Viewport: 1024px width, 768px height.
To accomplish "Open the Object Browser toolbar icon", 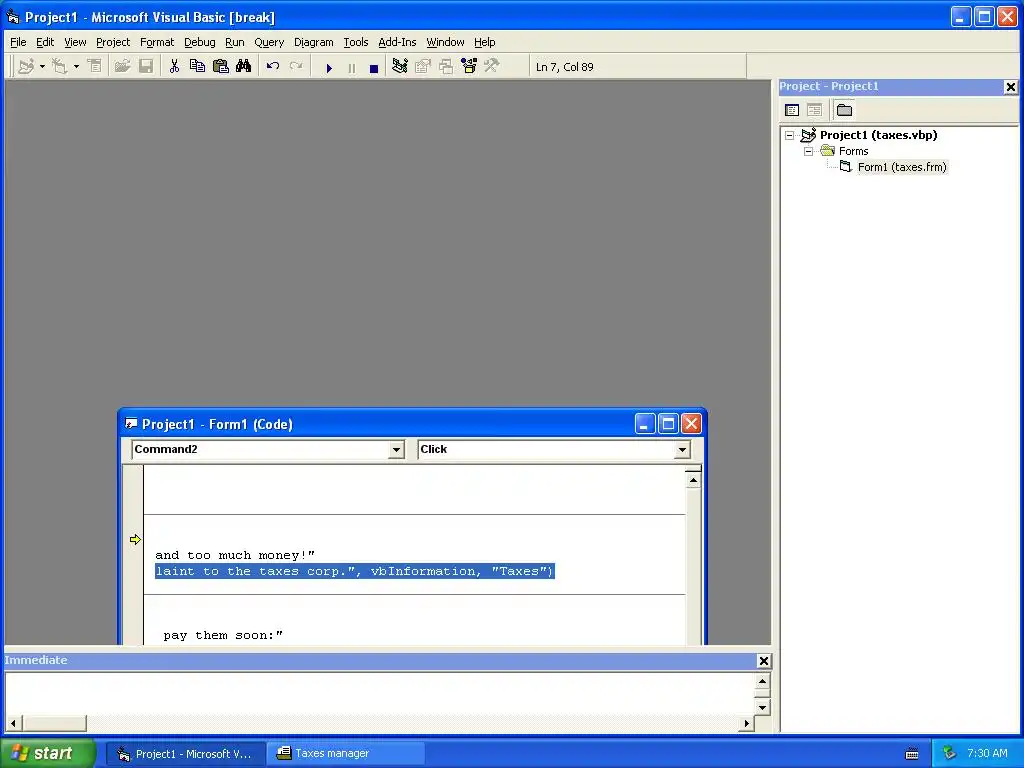I will click(x=469, y=67).
